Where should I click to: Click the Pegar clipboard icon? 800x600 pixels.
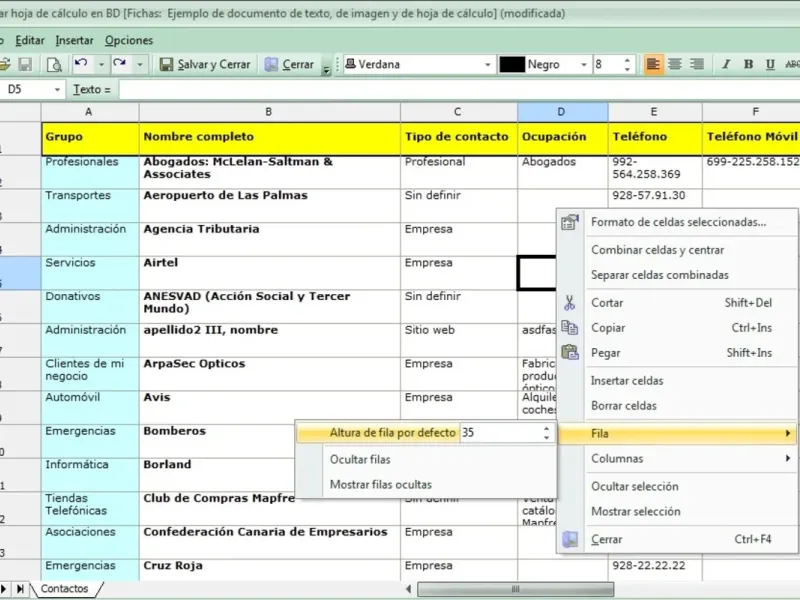570,353
